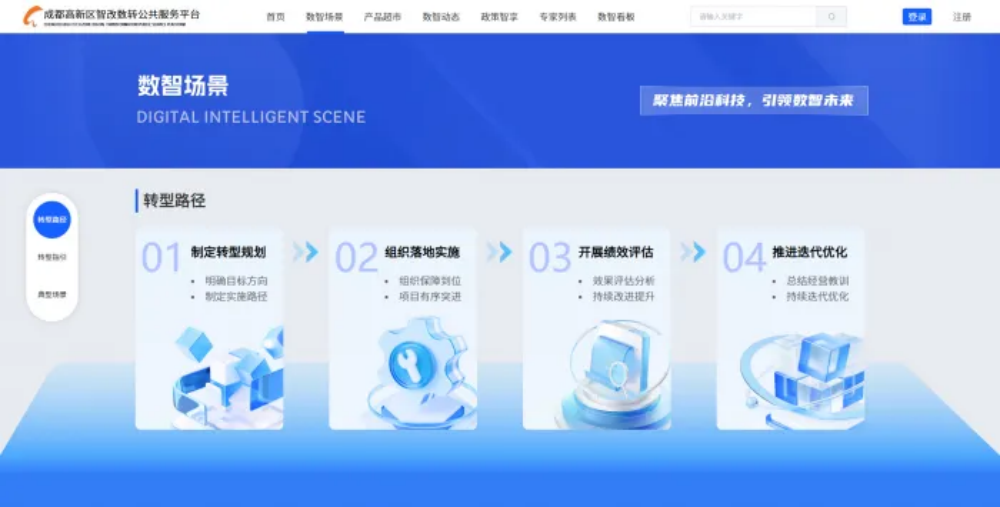
Task: Switch to 典型场景 in the side navigation
Action: coord(52,295)
